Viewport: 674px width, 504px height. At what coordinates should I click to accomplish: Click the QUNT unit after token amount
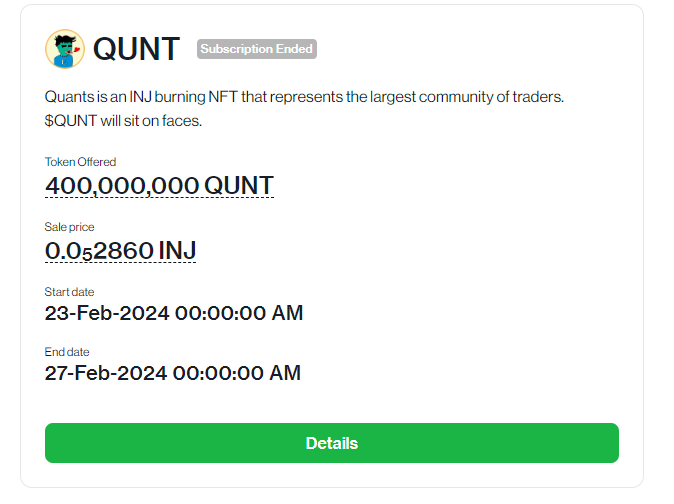point(239,186)
